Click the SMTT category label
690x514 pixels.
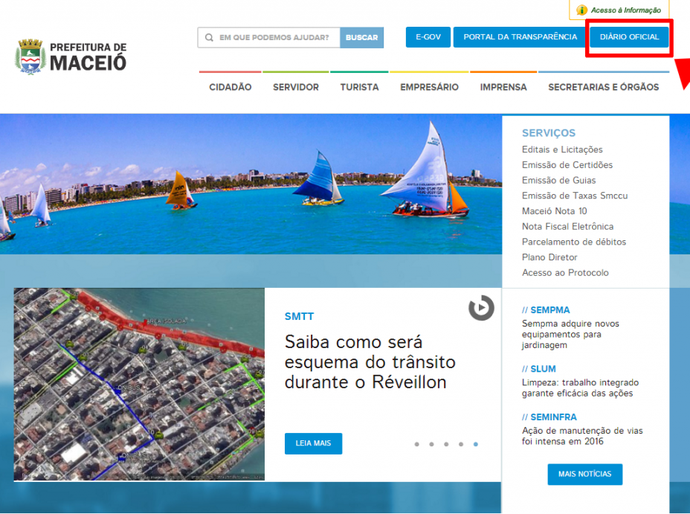pos(299,316)
